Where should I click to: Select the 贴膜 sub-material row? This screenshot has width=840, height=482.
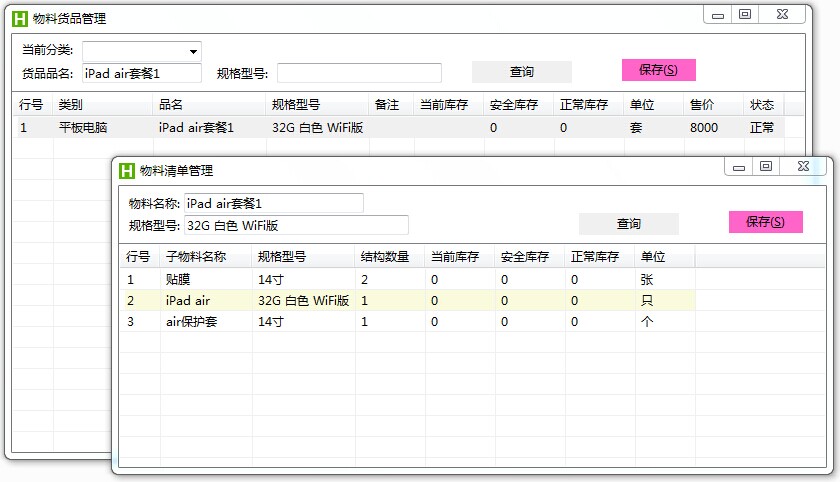coord(408,280)
